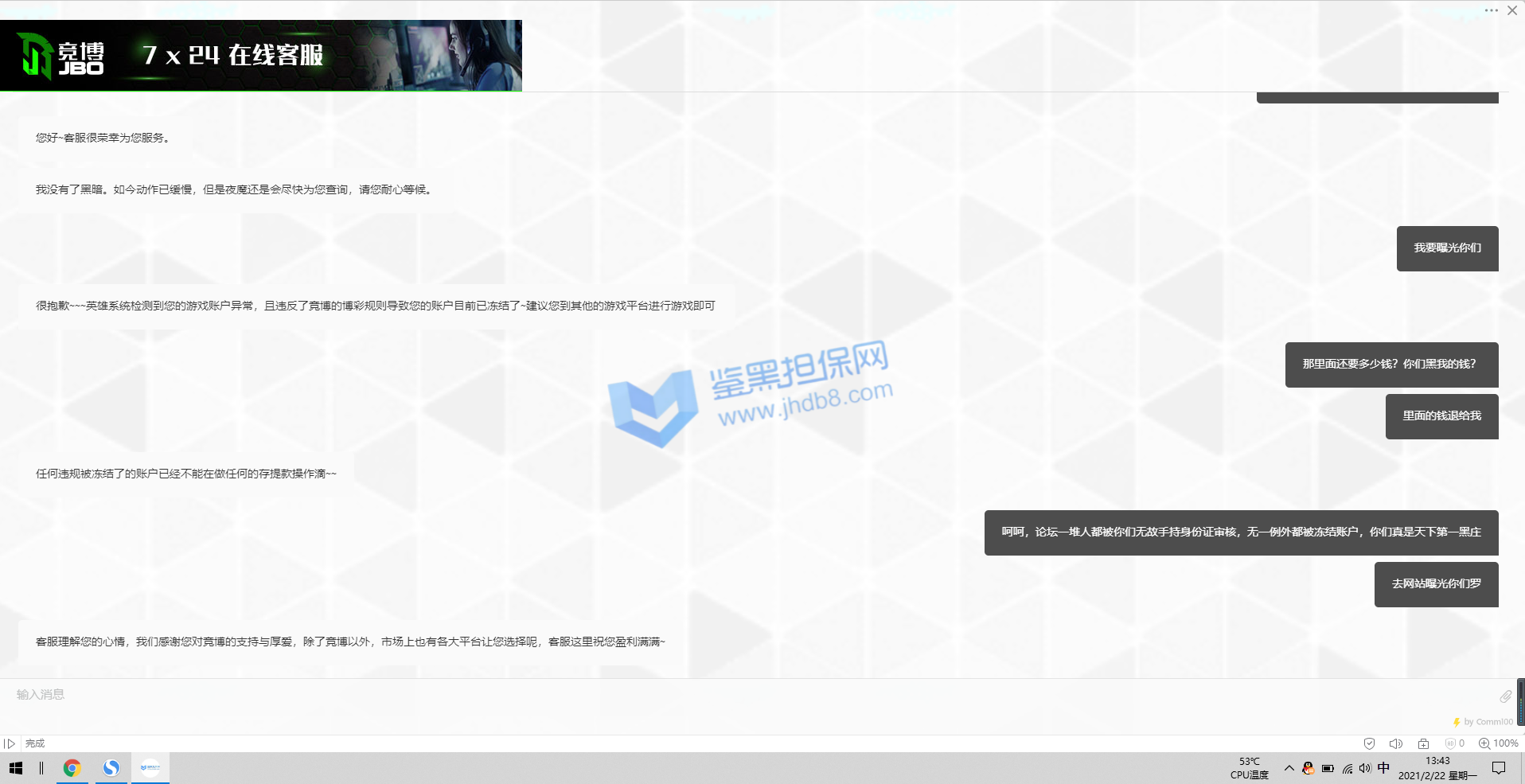Show hidden system tray icons

click(1289, 768)
